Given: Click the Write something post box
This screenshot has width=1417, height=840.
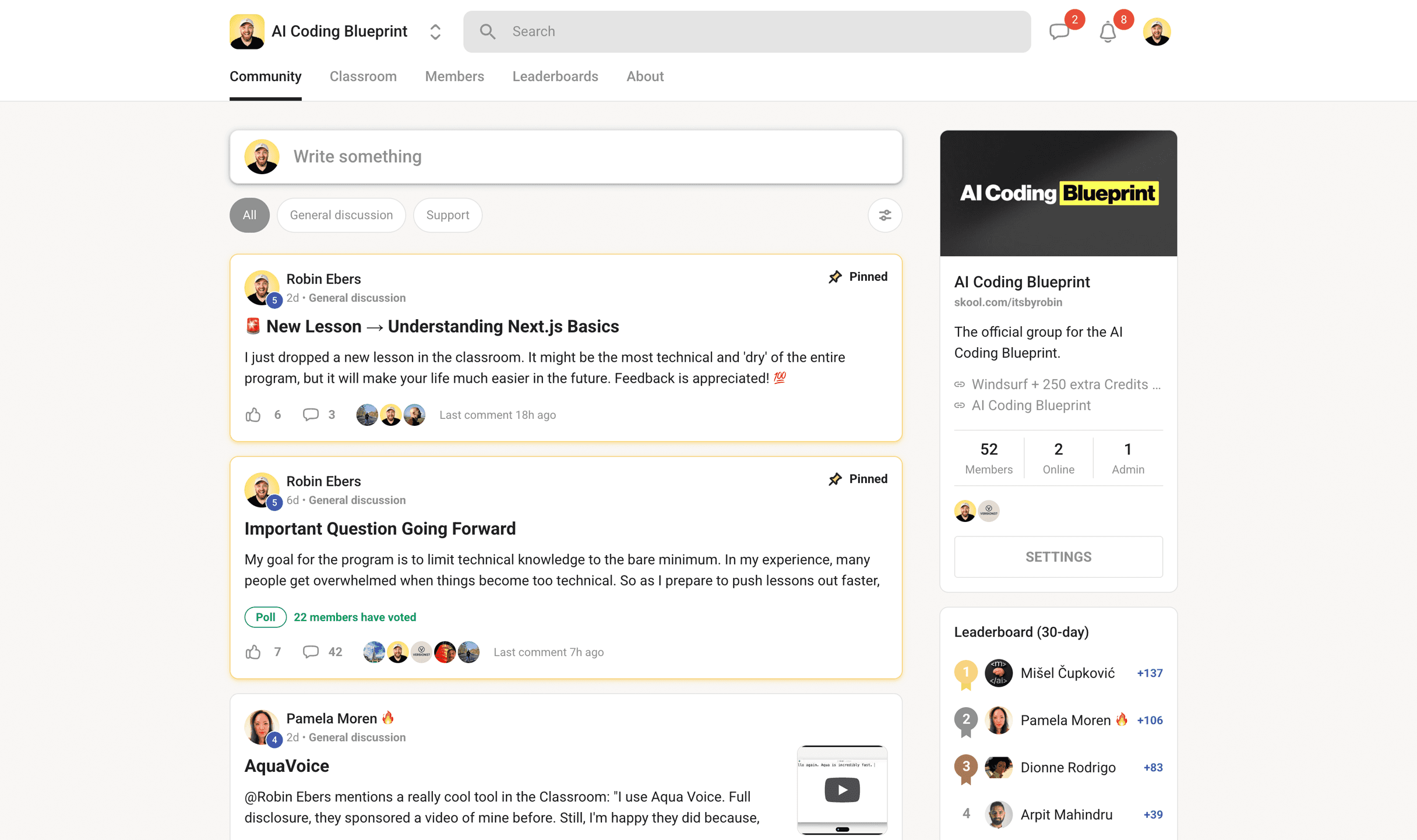Looking at the screenshot, I should pyautogui.click(x=566, y=157).
